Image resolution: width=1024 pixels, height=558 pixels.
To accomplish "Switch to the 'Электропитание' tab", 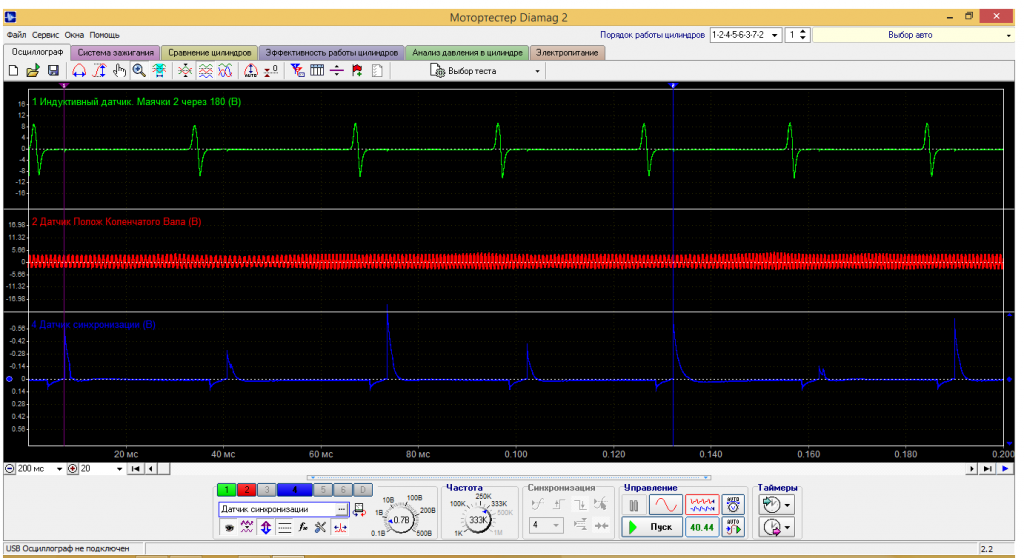I will [567, 52].
